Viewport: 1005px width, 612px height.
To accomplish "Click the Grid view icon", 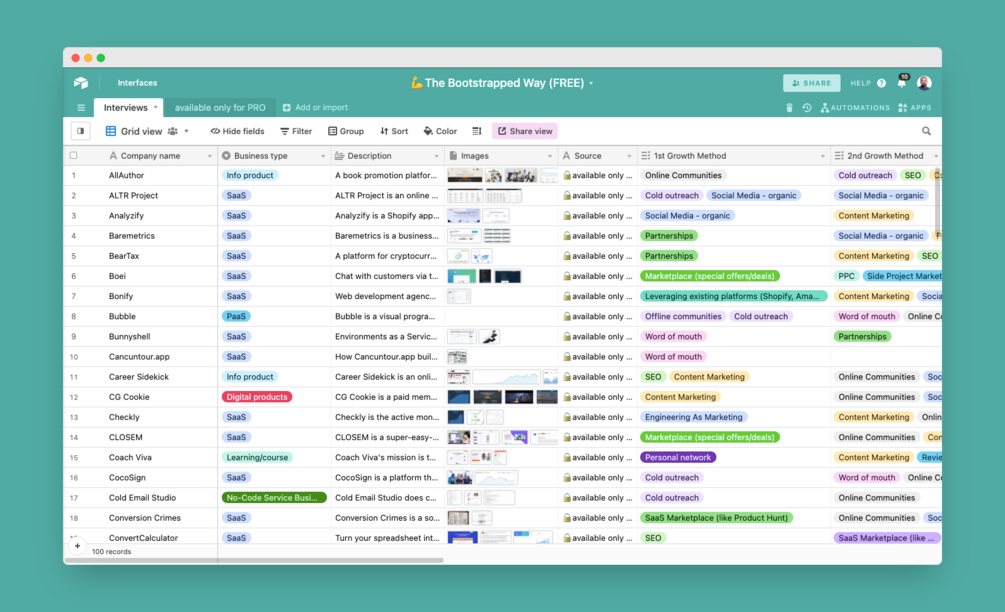I will click(111, 131).
